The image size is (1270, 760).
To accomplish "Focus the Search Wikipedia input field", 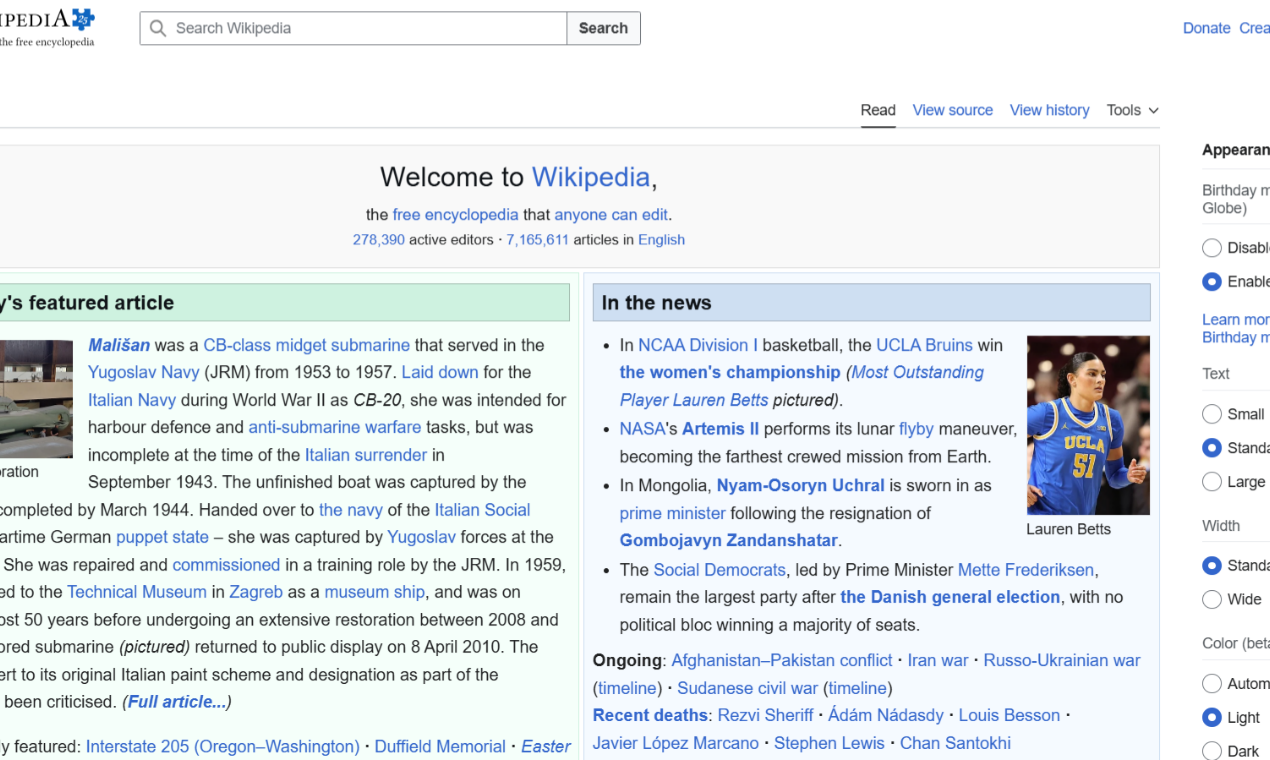I will pos(353,28).
